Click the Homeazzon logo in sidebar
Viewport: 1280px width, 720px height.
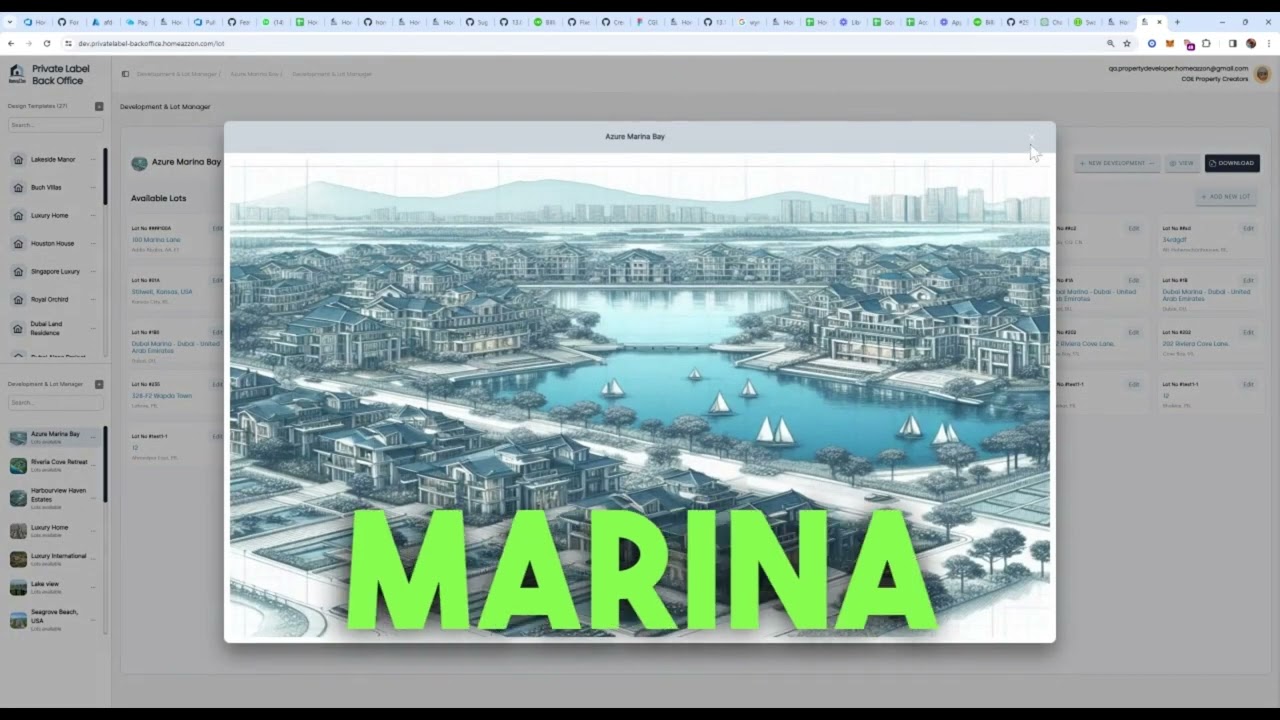pyautogui.click(x=17, y=74)
